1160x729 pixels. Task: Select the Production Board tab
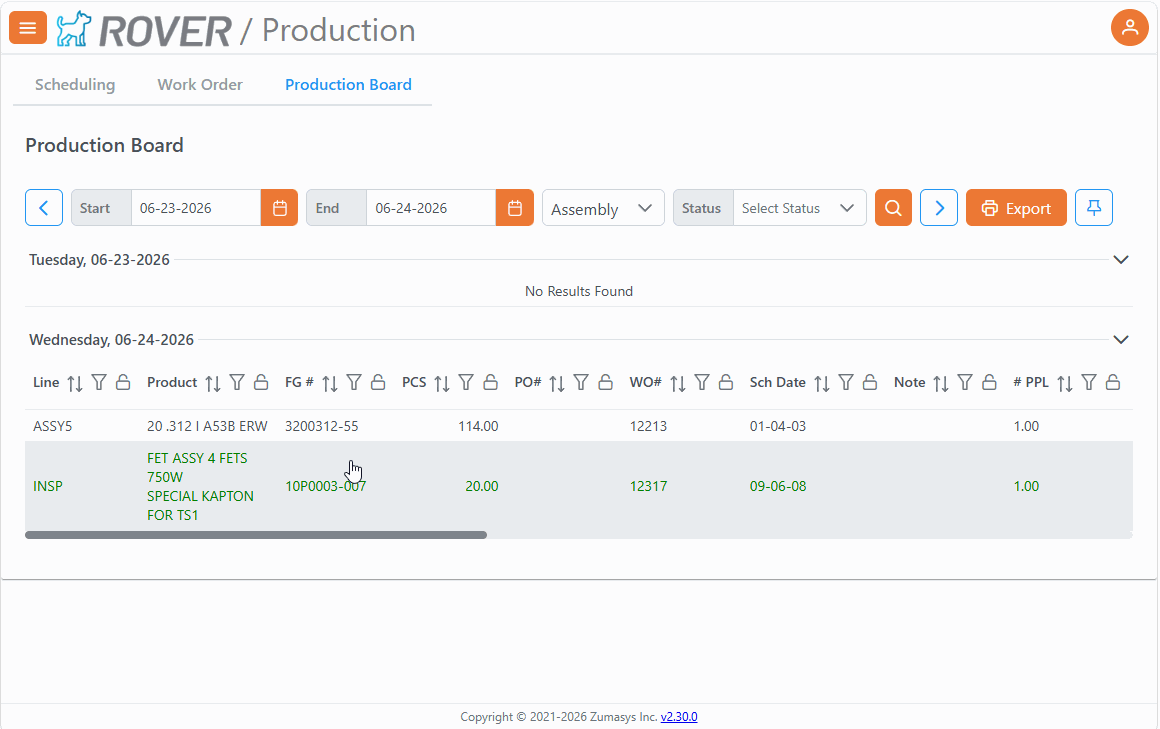click(x=348, y=84)
